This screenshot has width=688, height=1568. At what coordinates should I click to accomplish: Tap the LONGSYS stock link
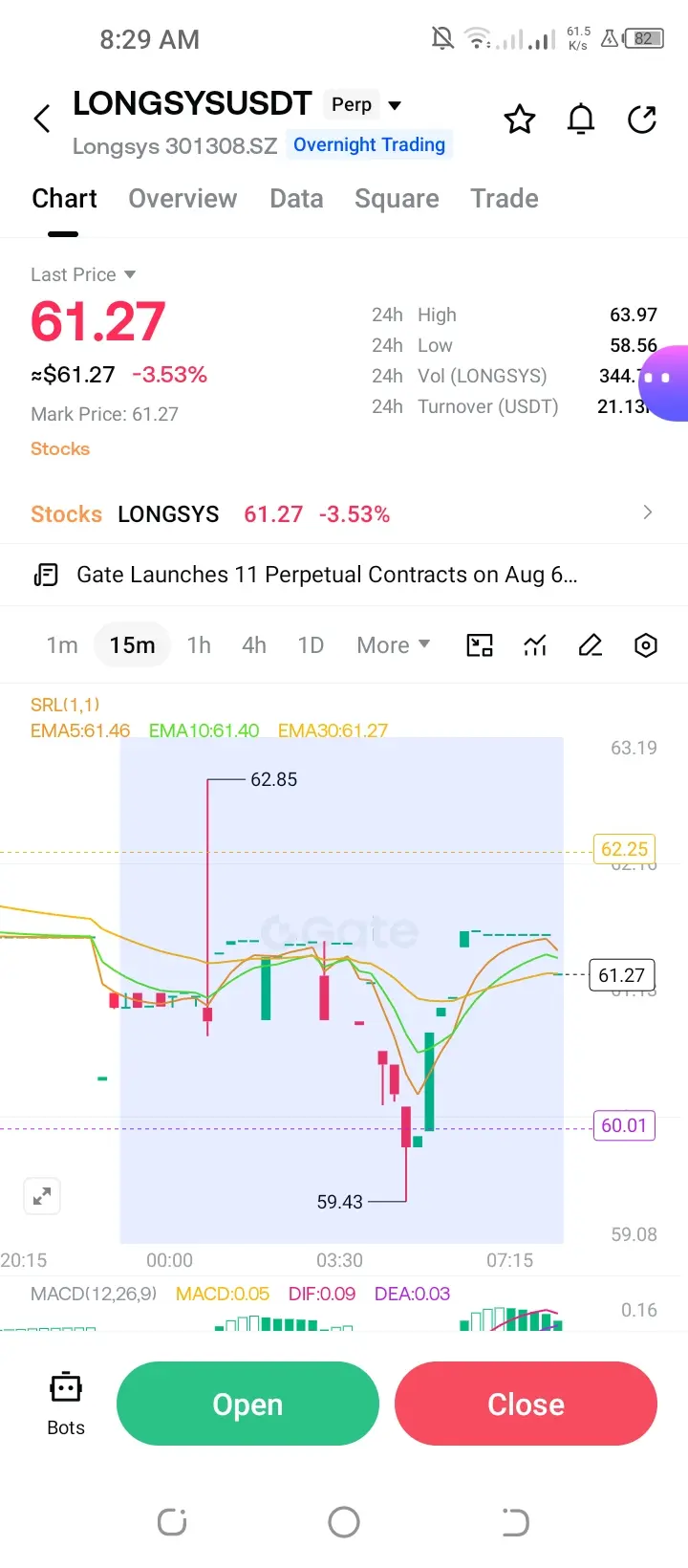pos(168,514)
